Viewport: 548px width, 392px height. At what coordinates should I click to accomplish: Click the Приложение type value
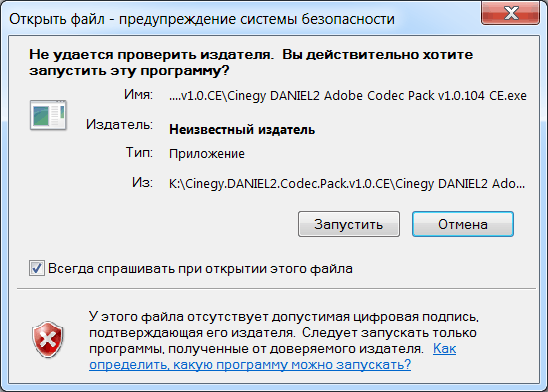[207, 154]
